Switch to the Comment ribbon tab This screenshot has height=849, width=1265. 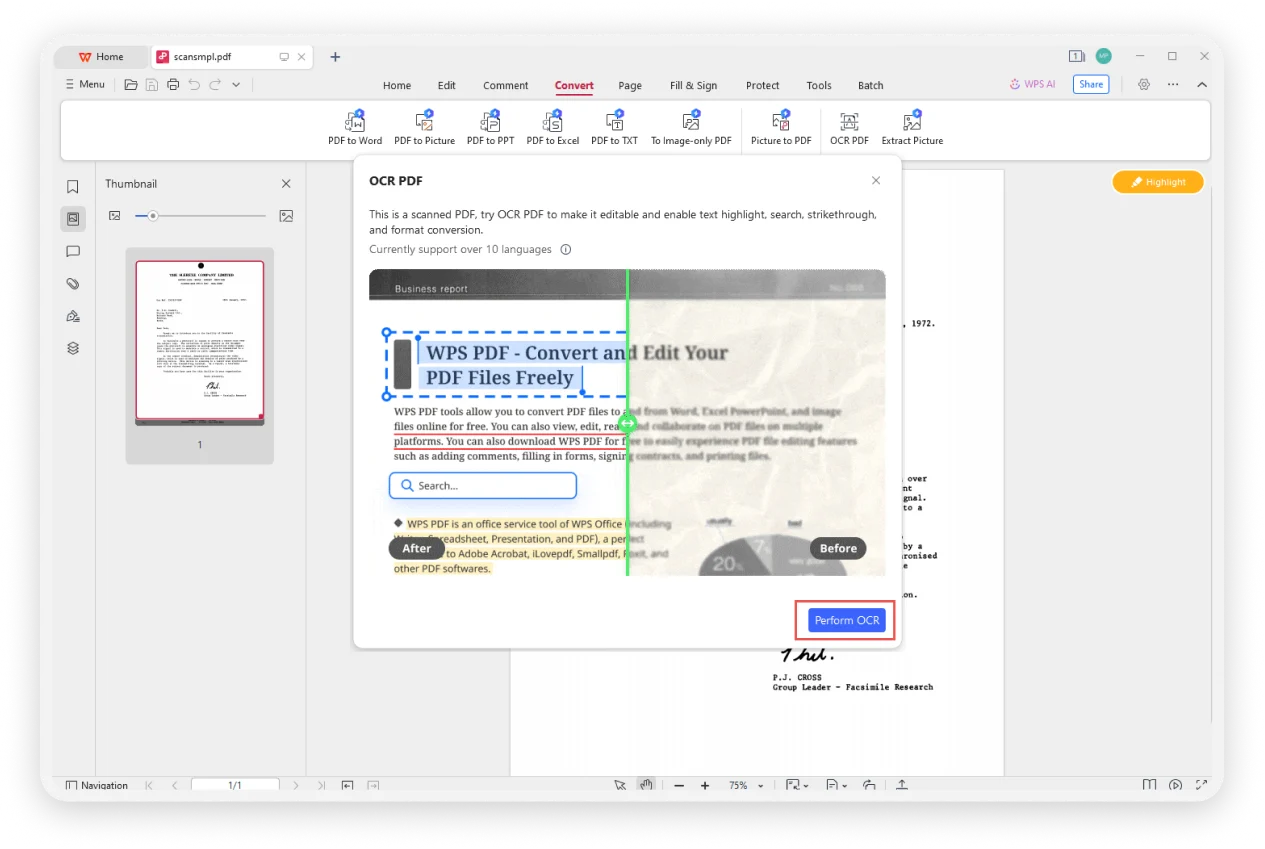tap(506, 86)
